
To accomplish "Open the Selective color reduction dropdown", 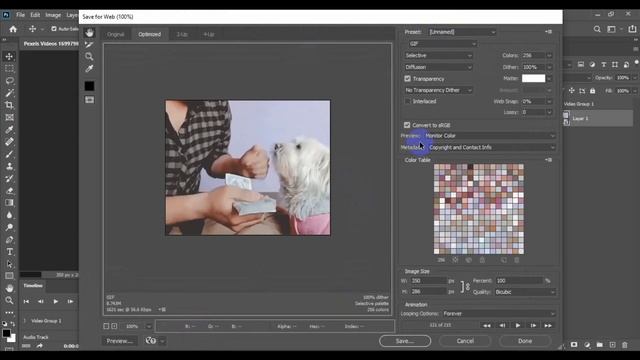I will tap(438, 56).
